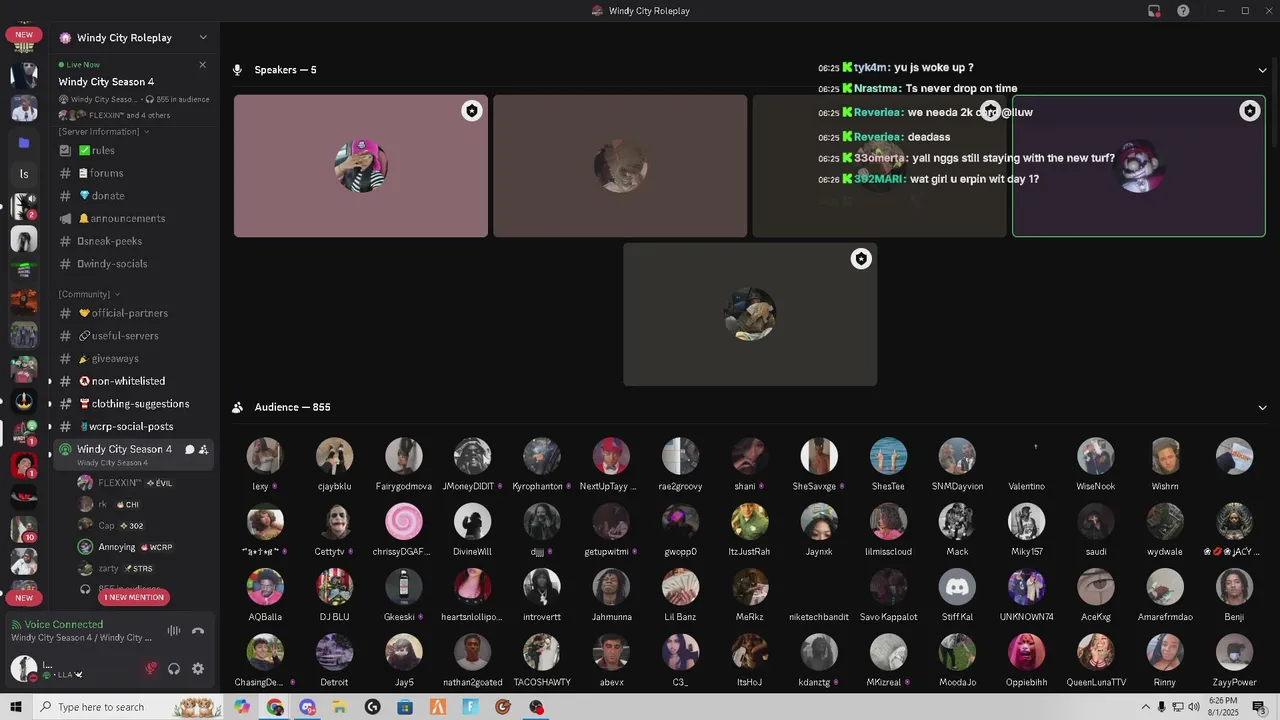
Task: Click the bottom NEW servers indicator
Action: 24,598
